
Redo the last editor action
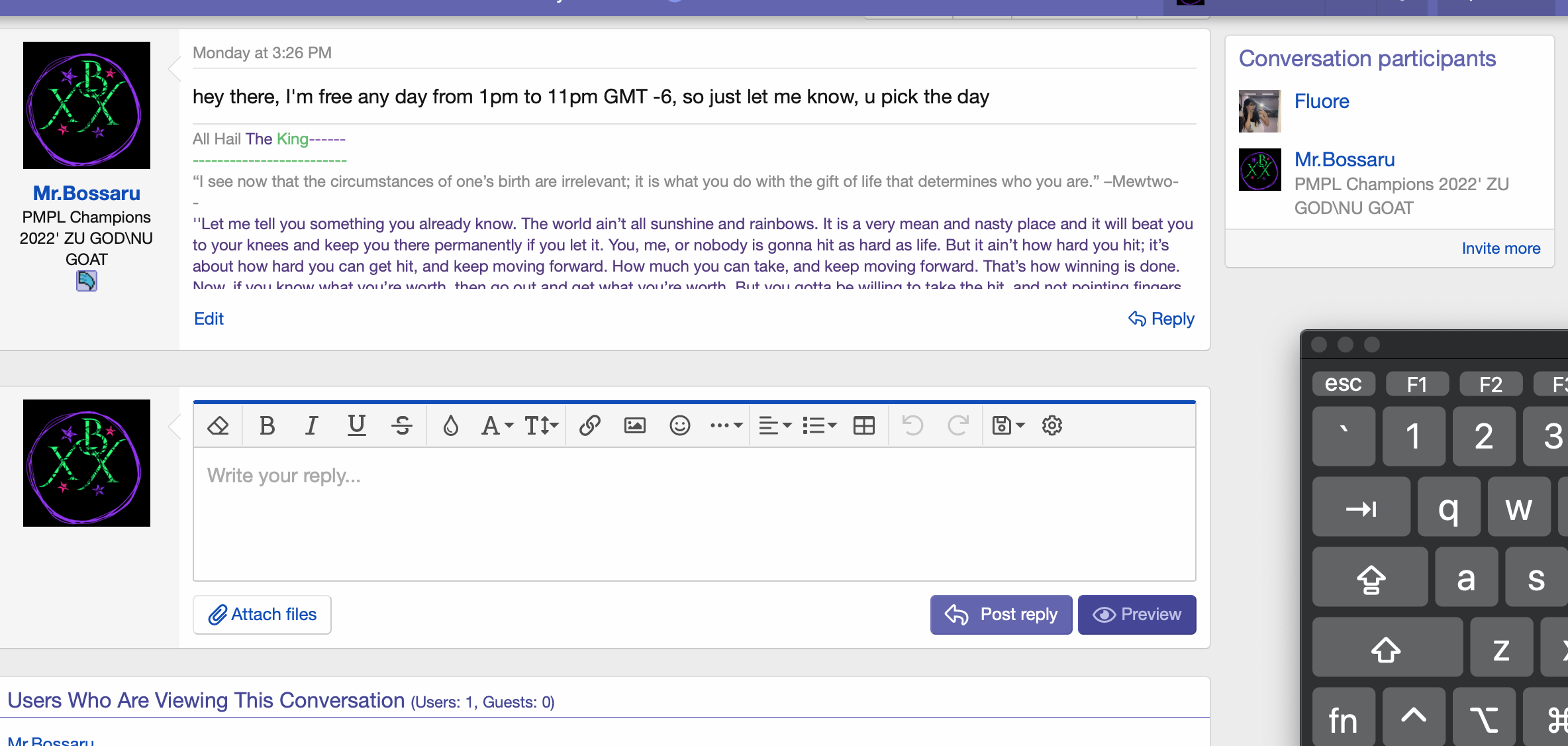click(x=959, y=425)
